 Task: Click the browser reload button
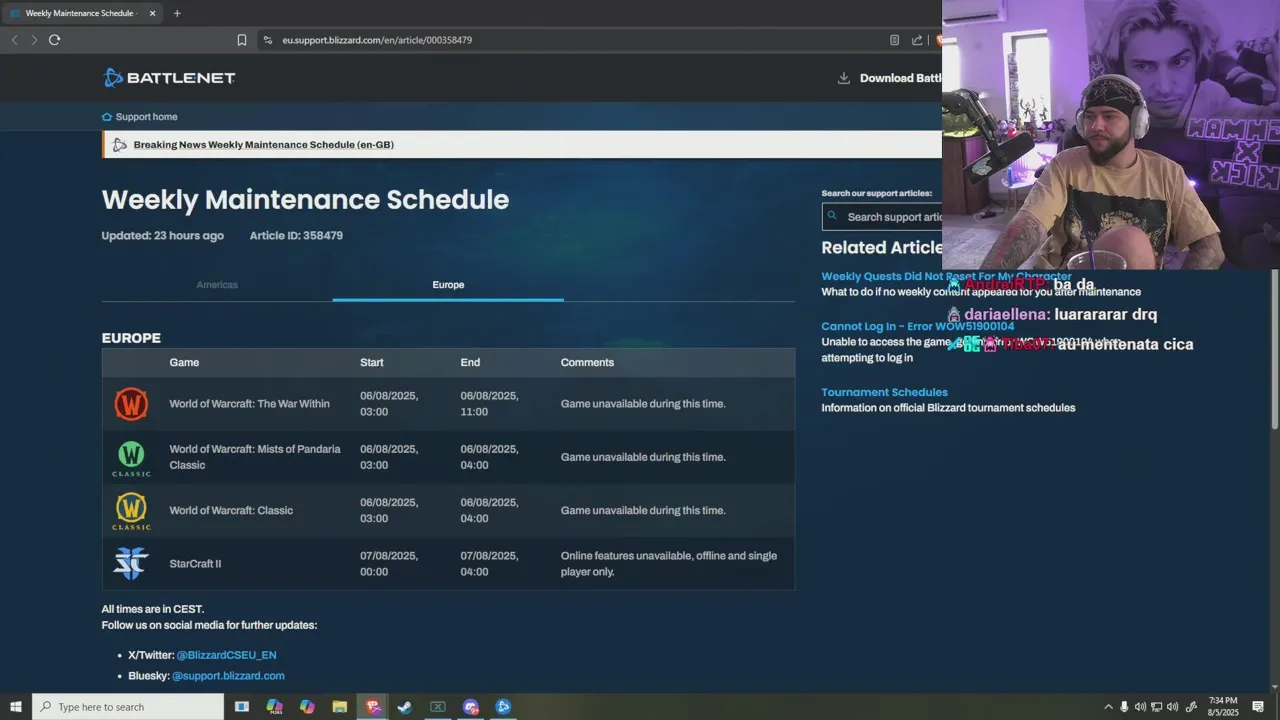(54, 40)
